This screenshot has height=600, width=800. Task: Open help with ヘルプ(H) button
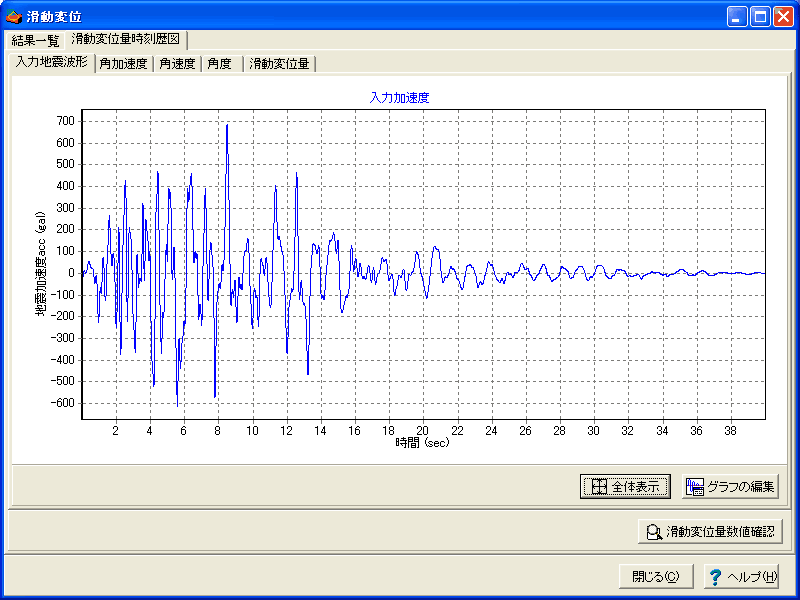point(743,577)
